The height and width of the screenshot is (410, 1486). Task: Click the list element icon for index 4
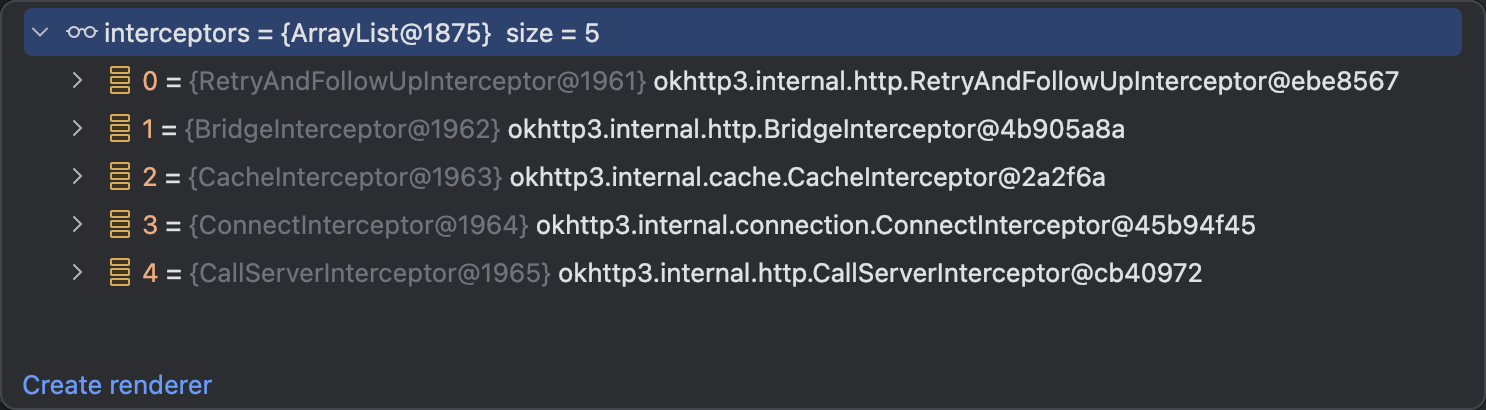coord(120,273)
